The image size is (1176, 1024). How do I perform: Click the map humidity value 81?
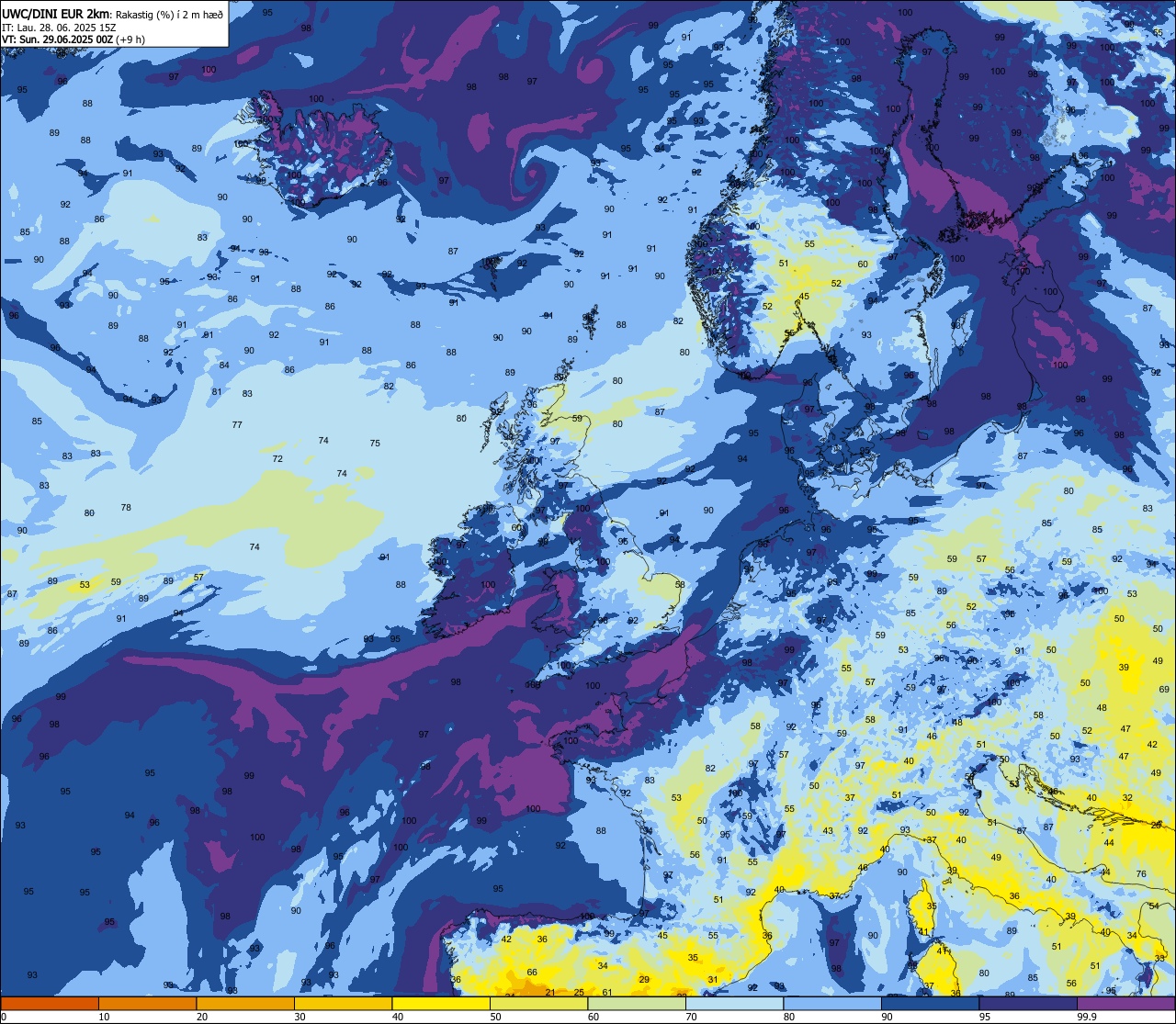click(x=217, y=391)
